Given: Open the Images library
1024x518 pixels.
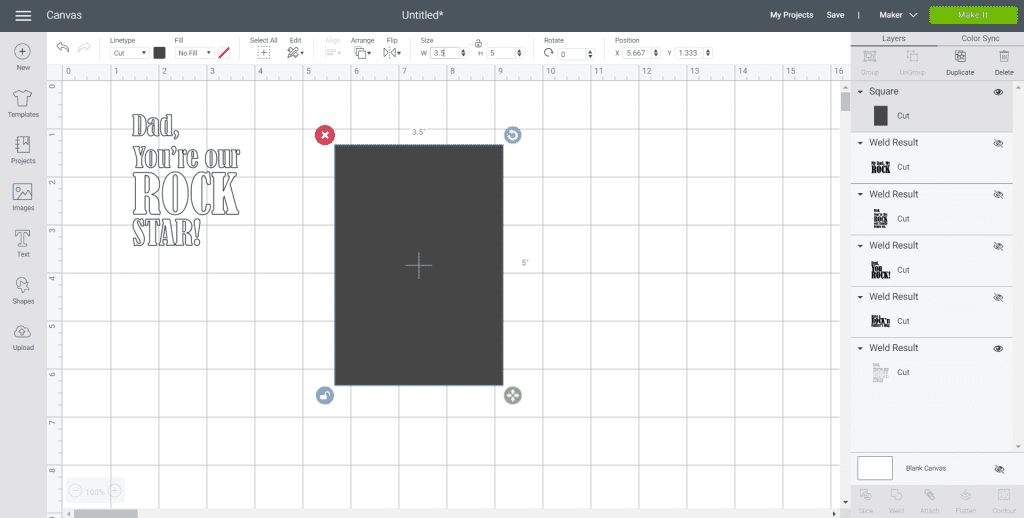Looking at the screenshot, I should tap(23, 192).
